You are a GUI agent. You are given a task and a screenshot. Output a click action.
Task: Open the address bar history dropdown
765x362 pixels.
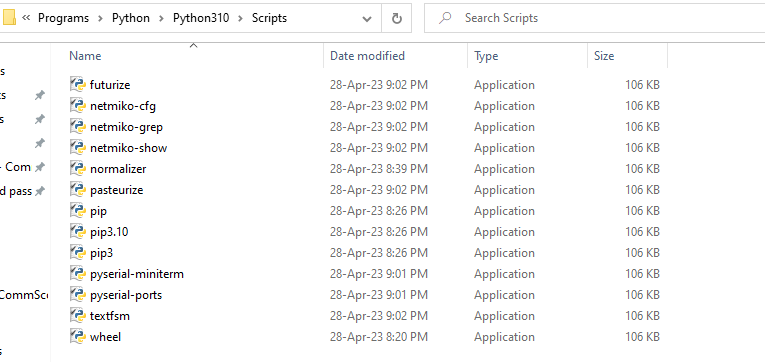point(367,19)
